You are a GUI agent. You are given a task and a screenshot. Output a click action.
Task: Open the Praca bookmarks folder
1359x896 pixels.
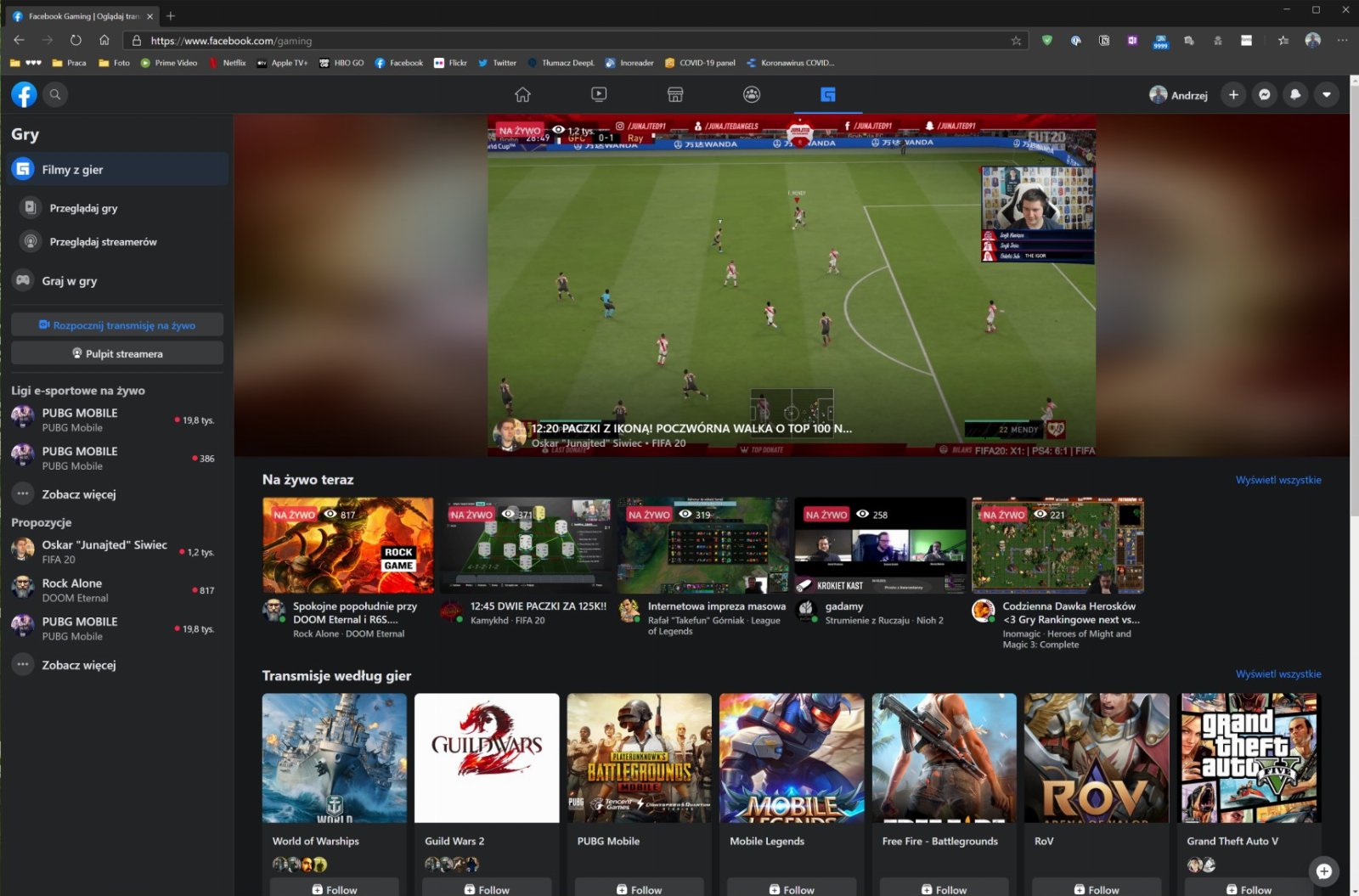point(70,63)
